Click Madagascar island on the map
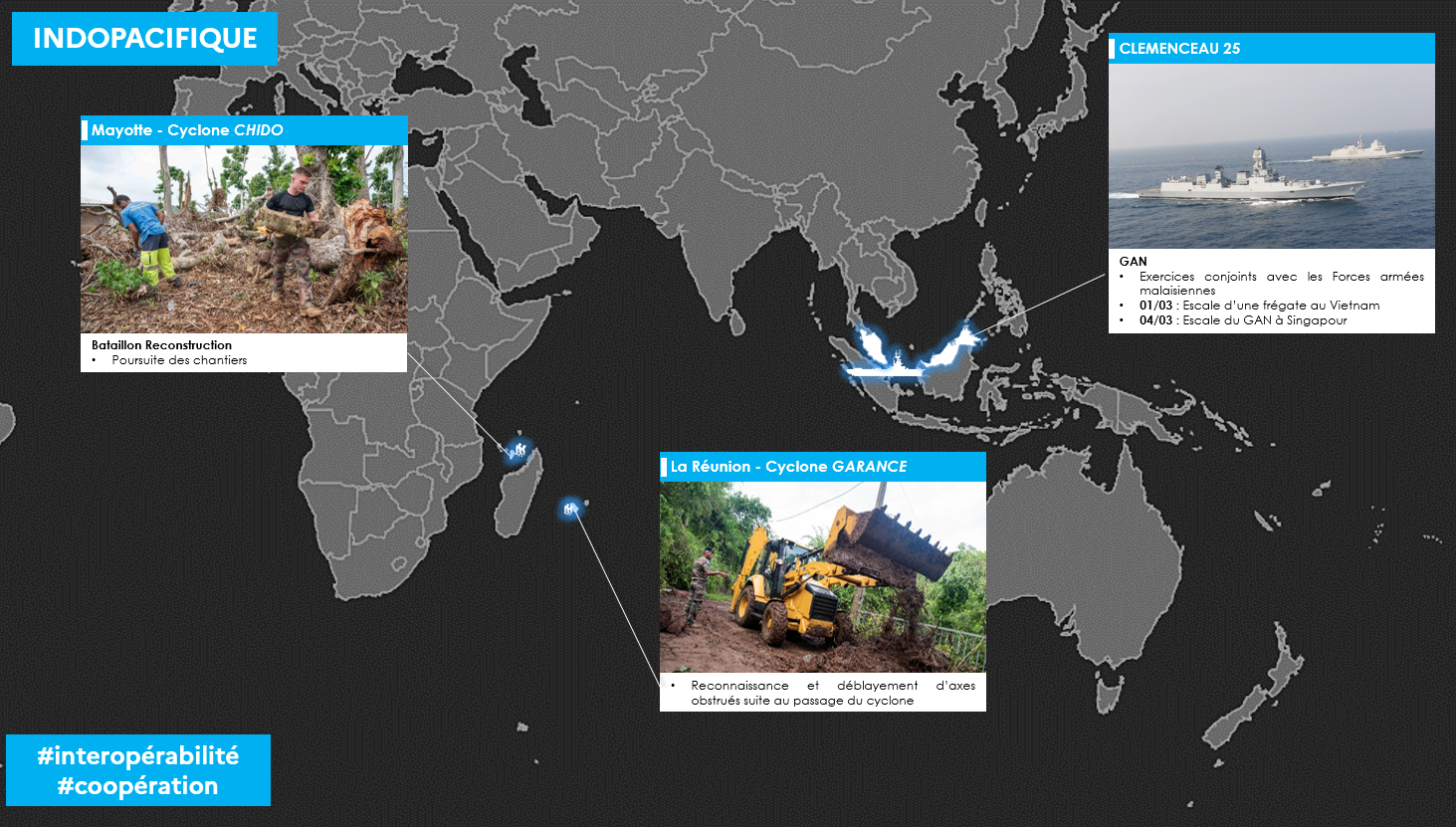The image size is (1456, 827). pos(520,495)
